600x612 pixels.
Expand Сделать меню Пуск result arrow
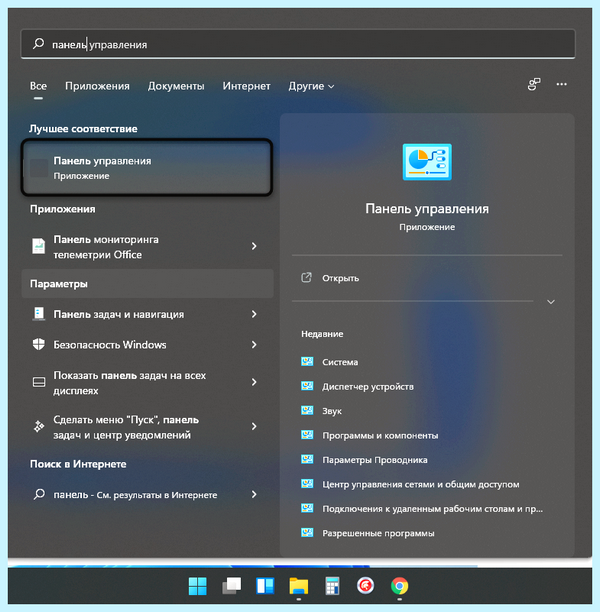254,427
